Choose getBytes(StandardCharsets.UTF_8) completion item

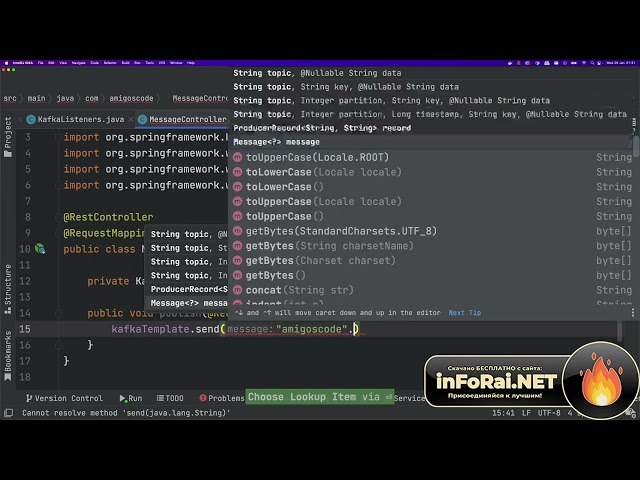coord(432,231)
